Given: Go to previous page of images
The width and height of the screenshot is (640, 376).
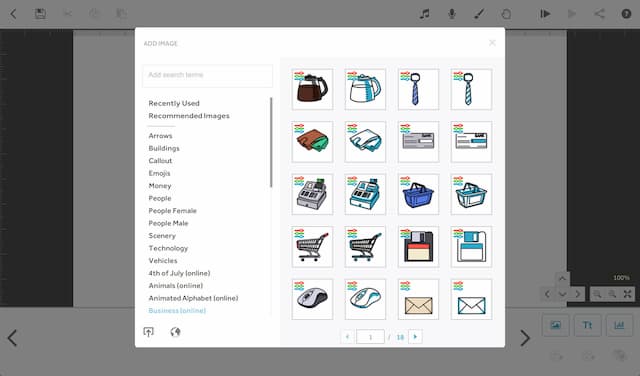Looking at the screenshot, I should pos(347,337).
